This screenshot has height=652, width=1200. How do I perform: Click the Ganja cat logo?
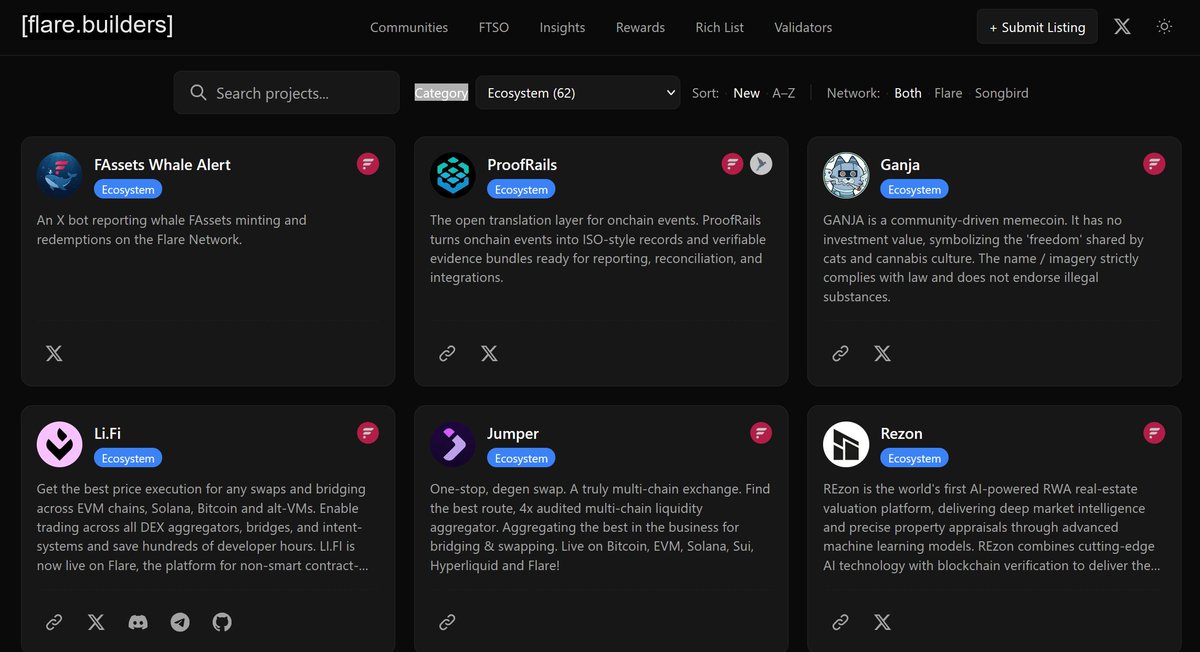[x=846, y=176]
